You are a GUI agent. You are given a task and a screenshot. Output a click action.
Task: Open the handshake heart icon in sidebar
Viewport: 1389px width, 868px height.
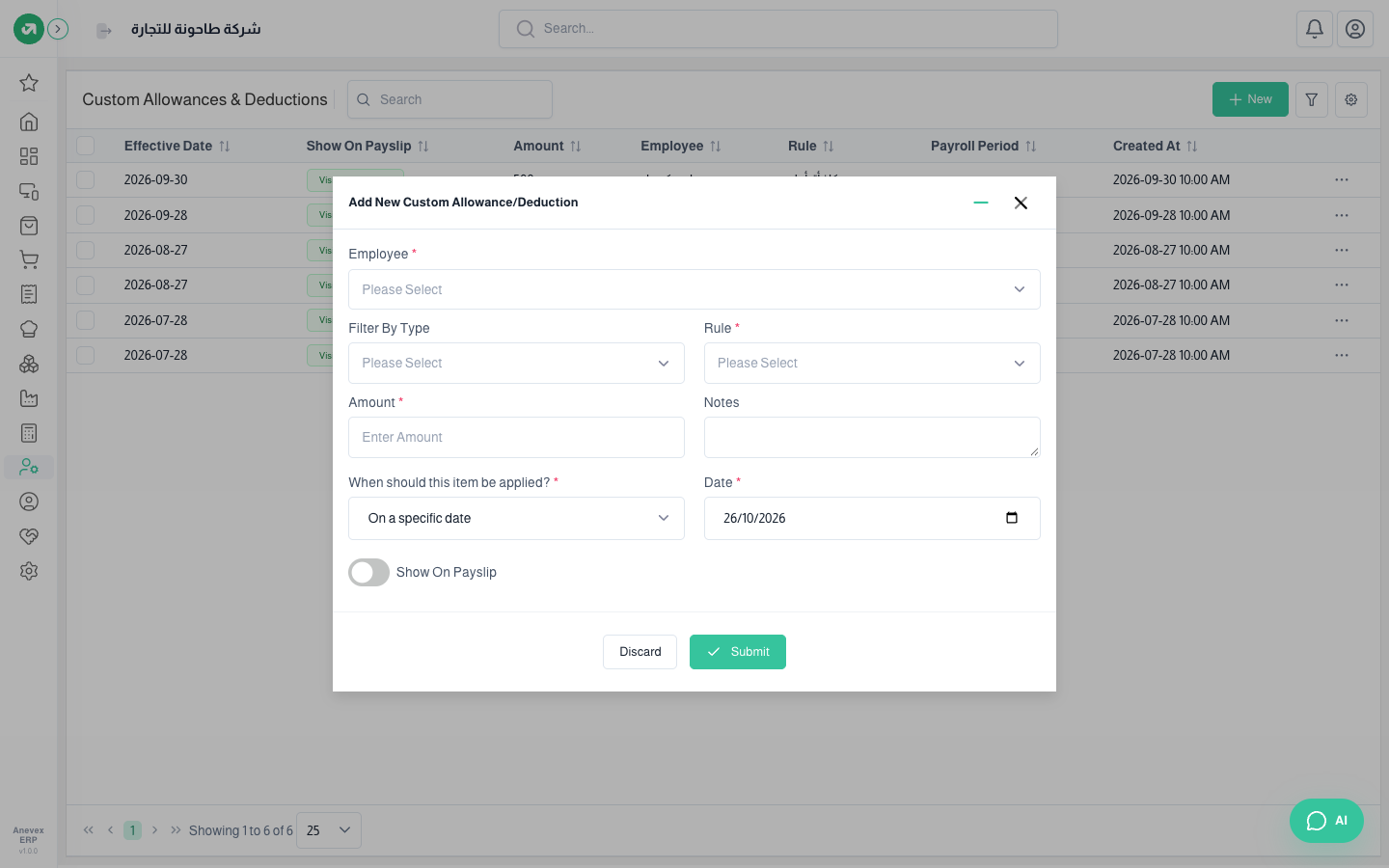click(29, 536)
